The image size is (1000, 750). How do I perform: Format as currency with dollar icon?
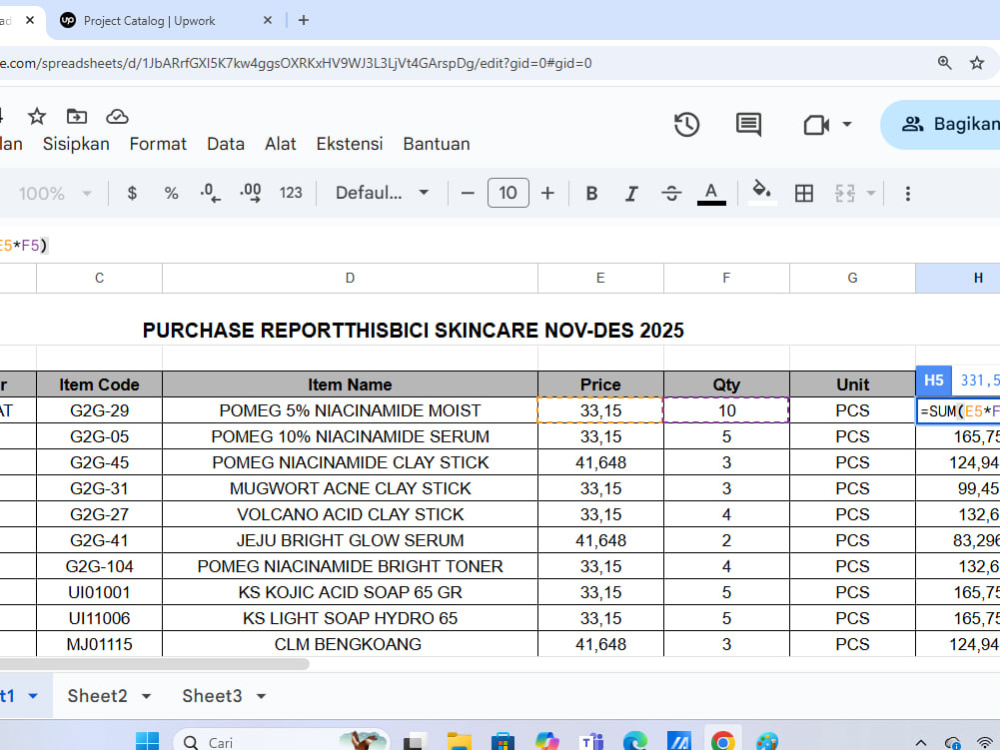click(132, 193)
